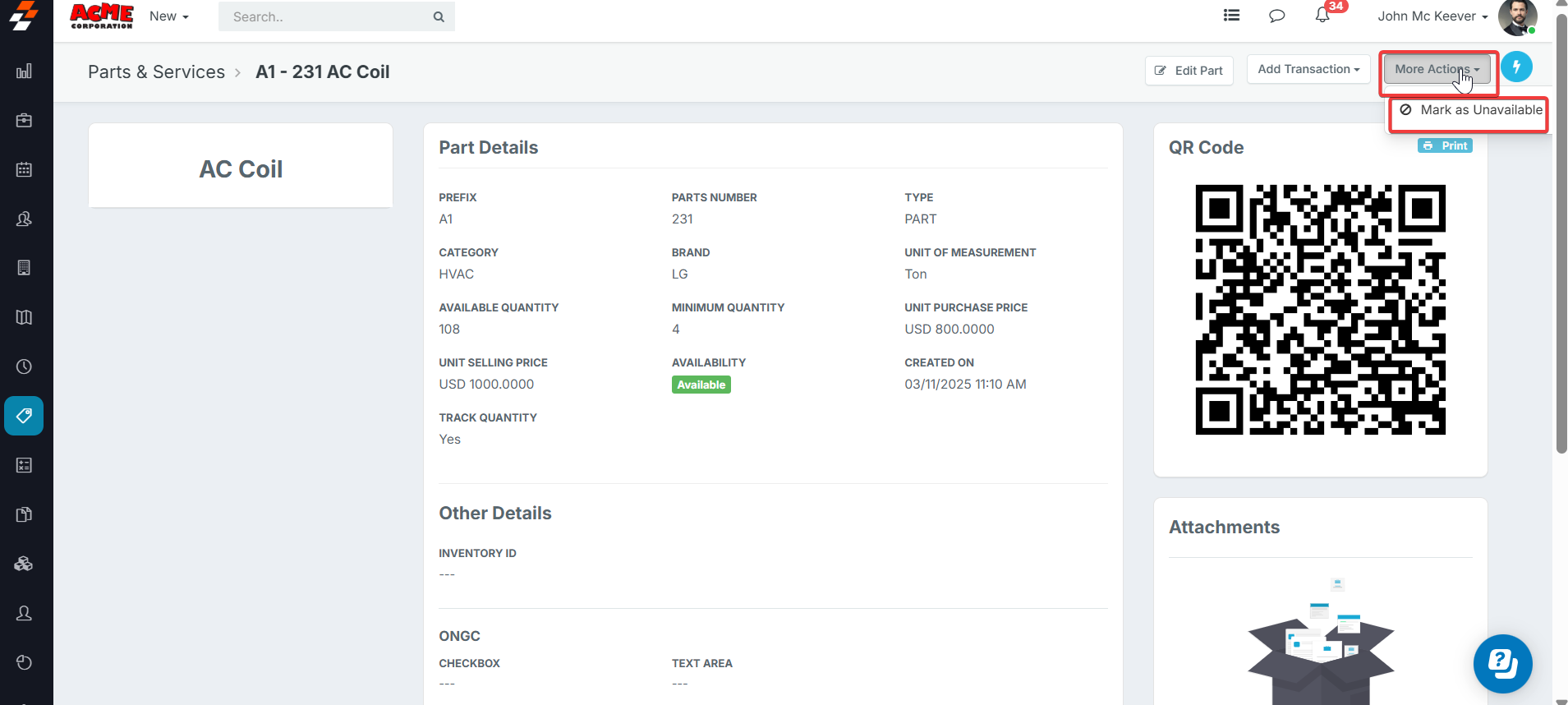The image size is (1568, 705).
Task: Click the Edit Part button
Action: (x=1189, y=71)
